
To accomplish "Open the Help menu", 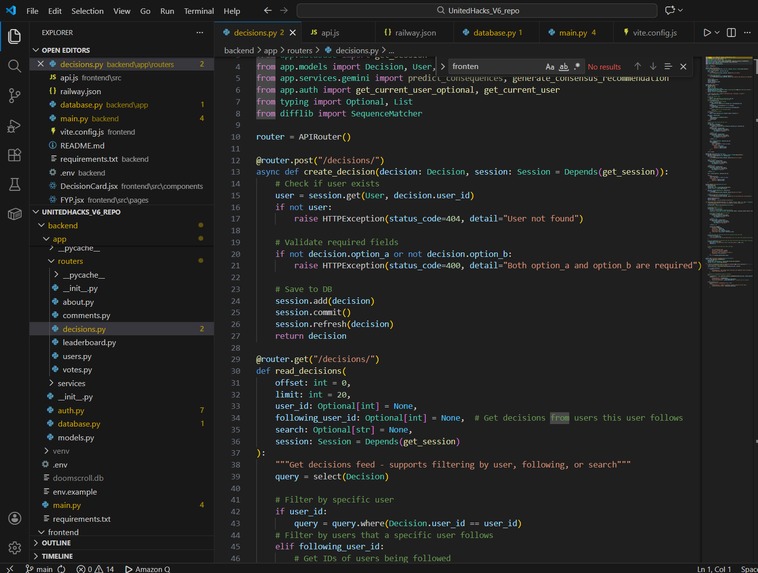I will pos(232,11).
